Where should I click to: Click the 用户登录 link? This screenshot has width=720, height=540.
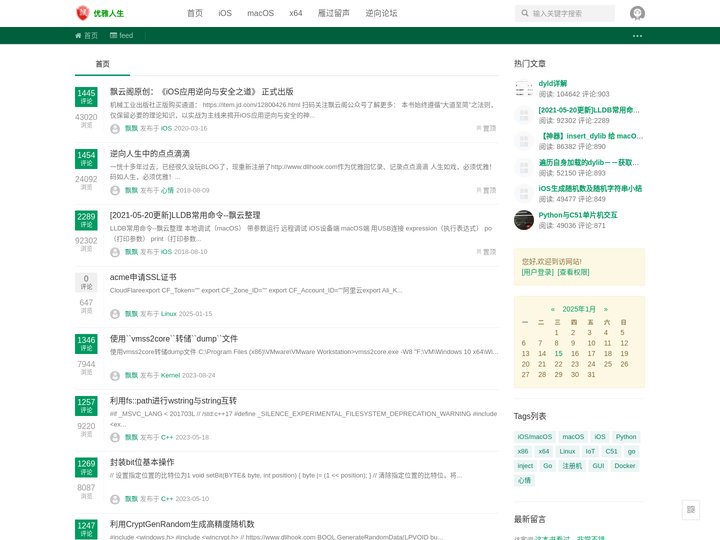click(x=538, y=272)
